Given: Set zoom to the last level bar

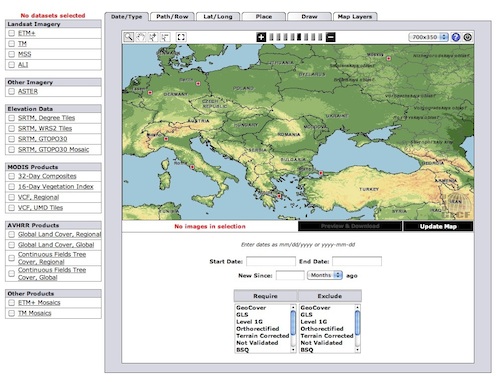Looking at the screenshot, I should coord(320,37).
